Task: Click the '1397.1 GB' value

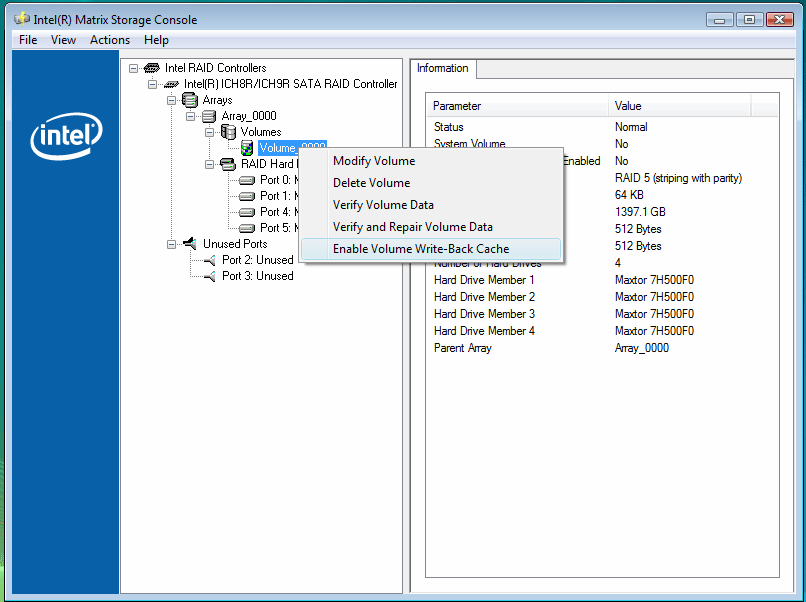Action: (x=640, y=212)
